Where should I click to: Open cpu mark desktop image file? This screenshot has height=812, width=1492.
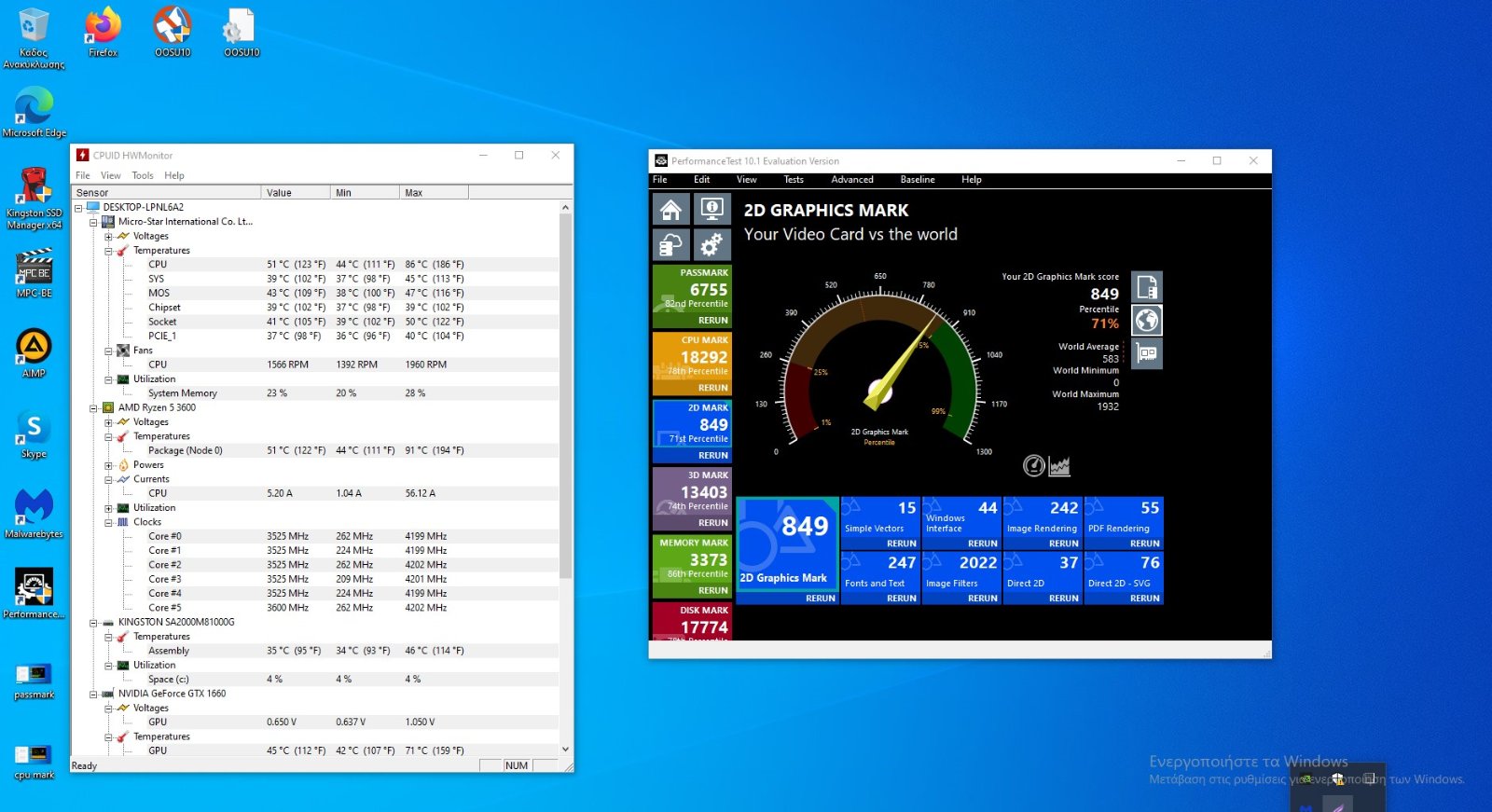(x=35, y=761)
